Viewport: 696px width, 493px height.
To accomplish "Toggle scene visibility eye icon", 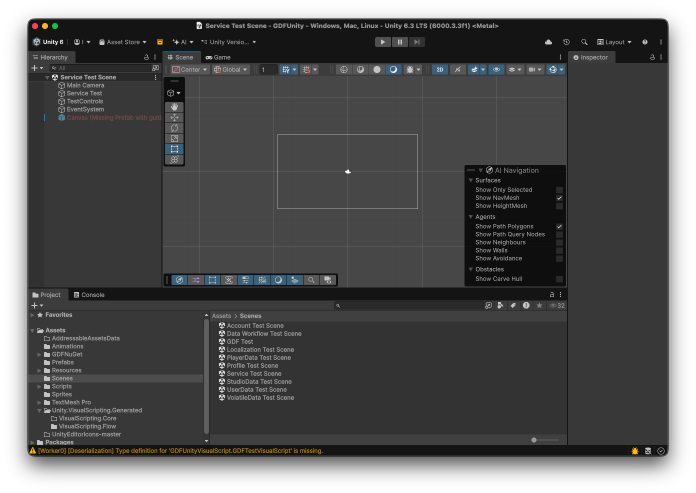I will 496,70.
